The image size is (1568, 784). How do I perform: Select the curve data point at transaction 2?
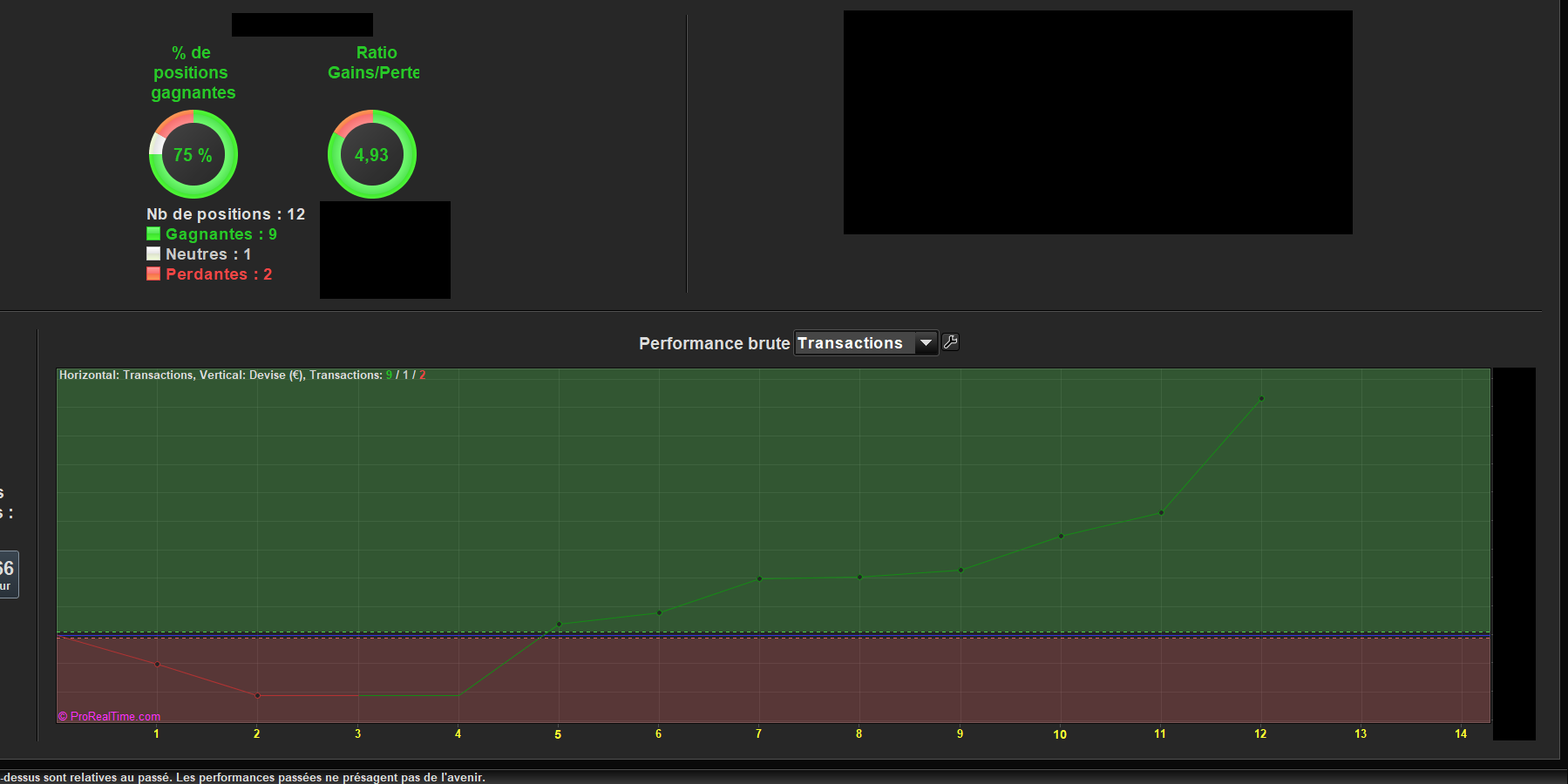click(x=257, y=695)
